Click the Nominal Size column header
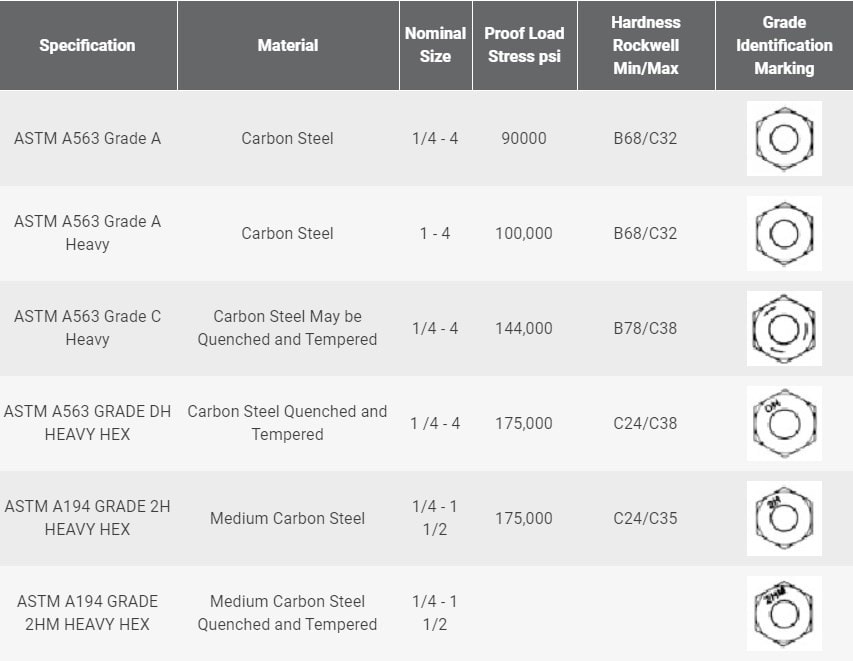Image resolution: width=853 pixels, height=661 pixels. [x=435, y=45]
